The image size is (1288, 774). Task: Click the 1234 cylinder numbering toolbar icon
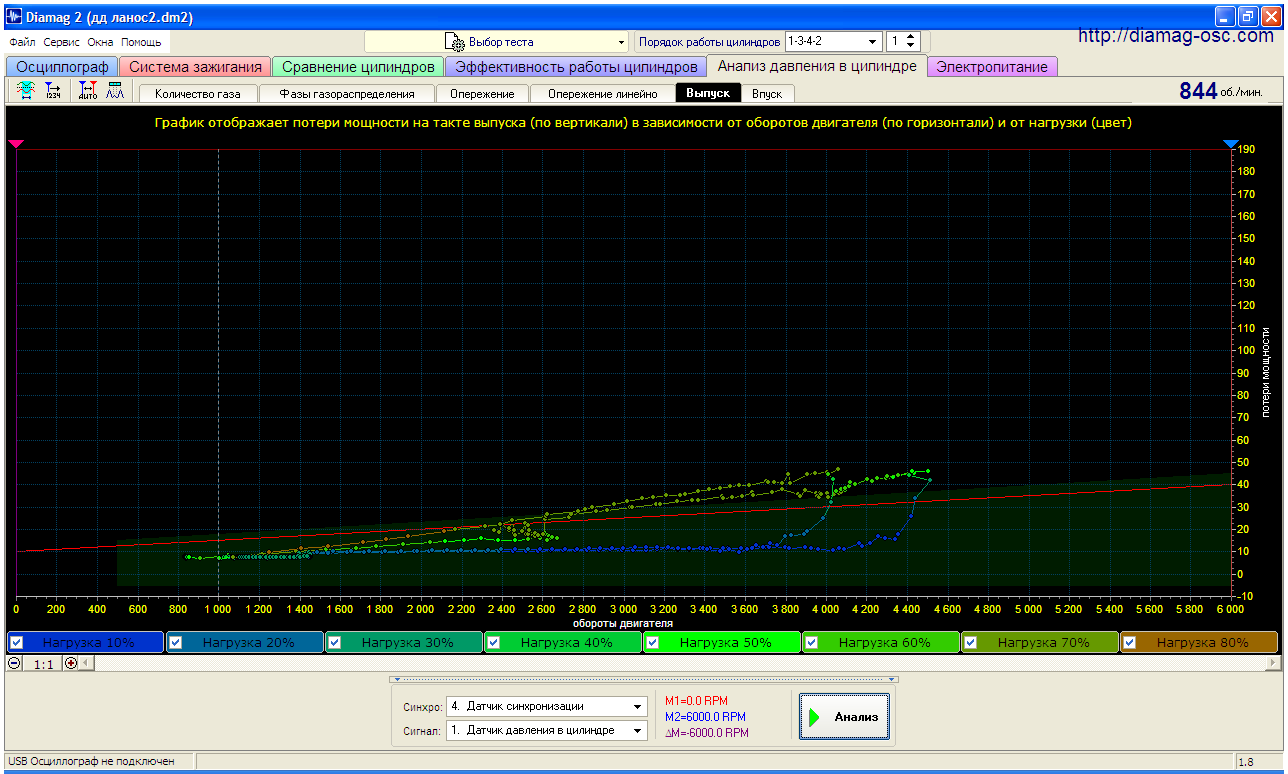(53, 92)
